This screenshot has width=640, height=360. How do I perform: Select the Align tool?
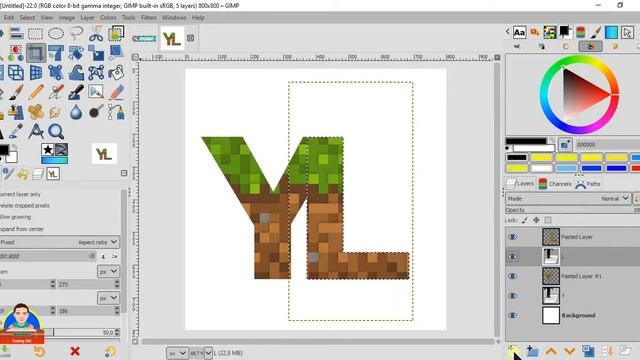(16, 33)
